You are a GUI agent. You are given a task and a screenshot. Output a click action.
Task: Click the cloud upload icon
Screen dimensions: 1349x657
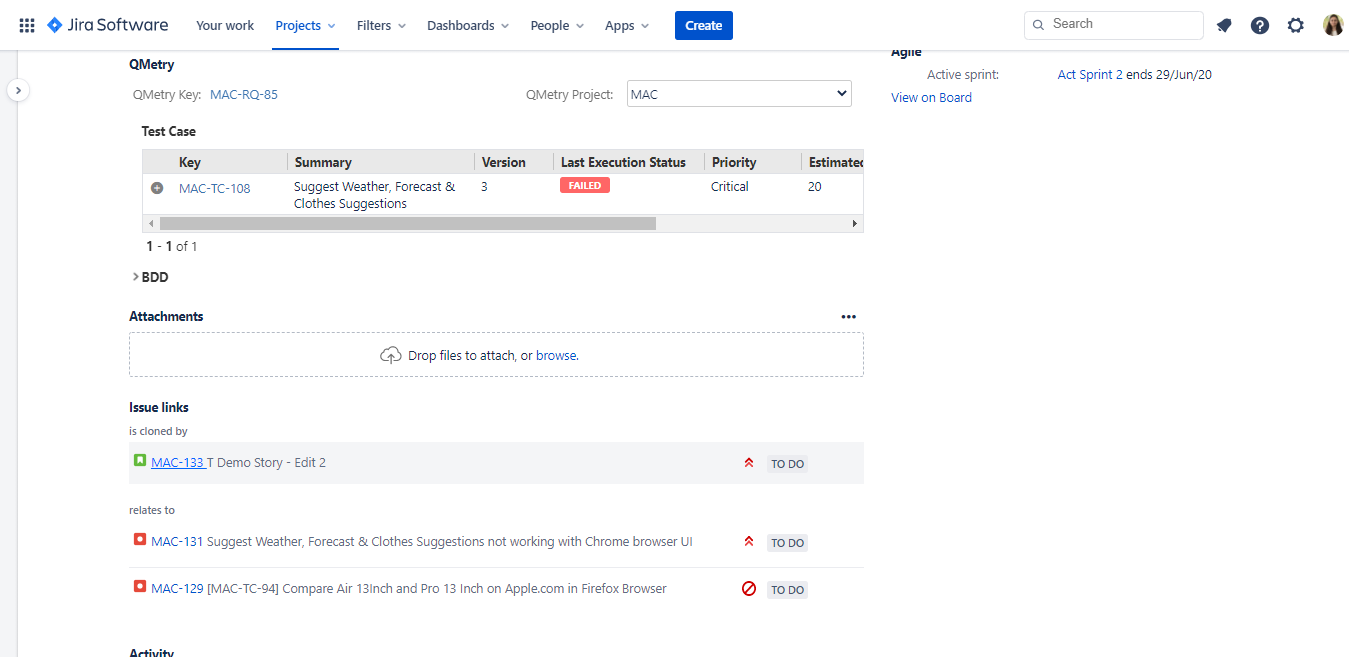pyautogui.click(x=391, y=355)
